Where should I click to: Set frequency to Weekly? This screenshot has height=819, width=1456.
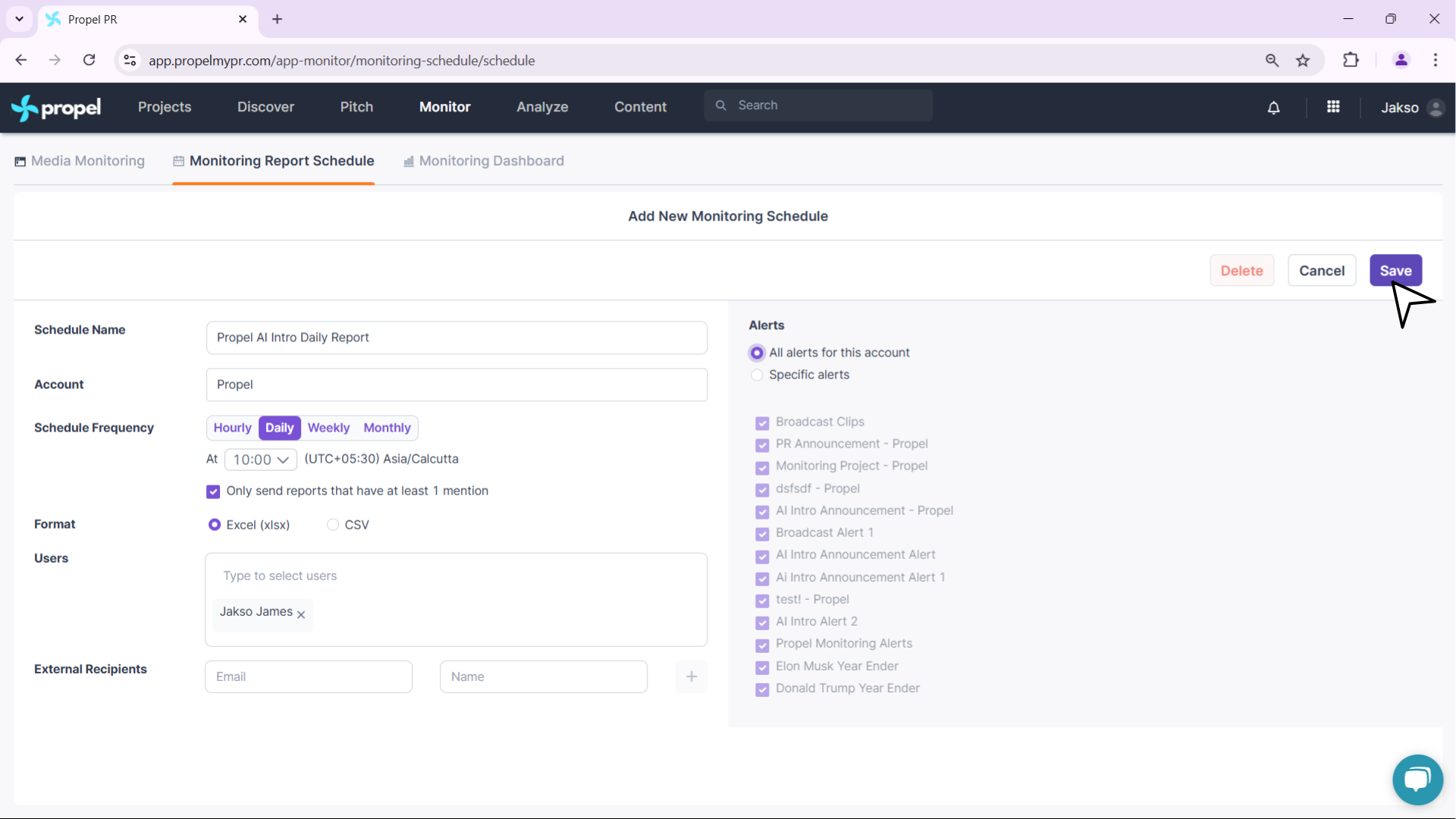(x=328, y=428)
